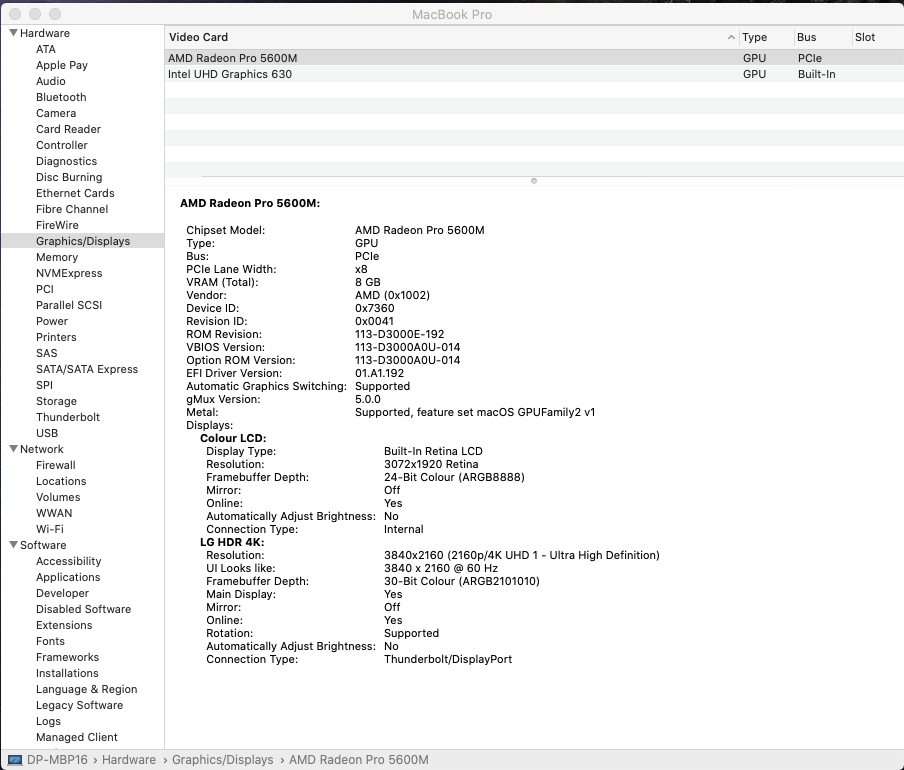Open Memory in the sidebar
The width and height of the screenshot is (904, 770).
click(57, 257)
